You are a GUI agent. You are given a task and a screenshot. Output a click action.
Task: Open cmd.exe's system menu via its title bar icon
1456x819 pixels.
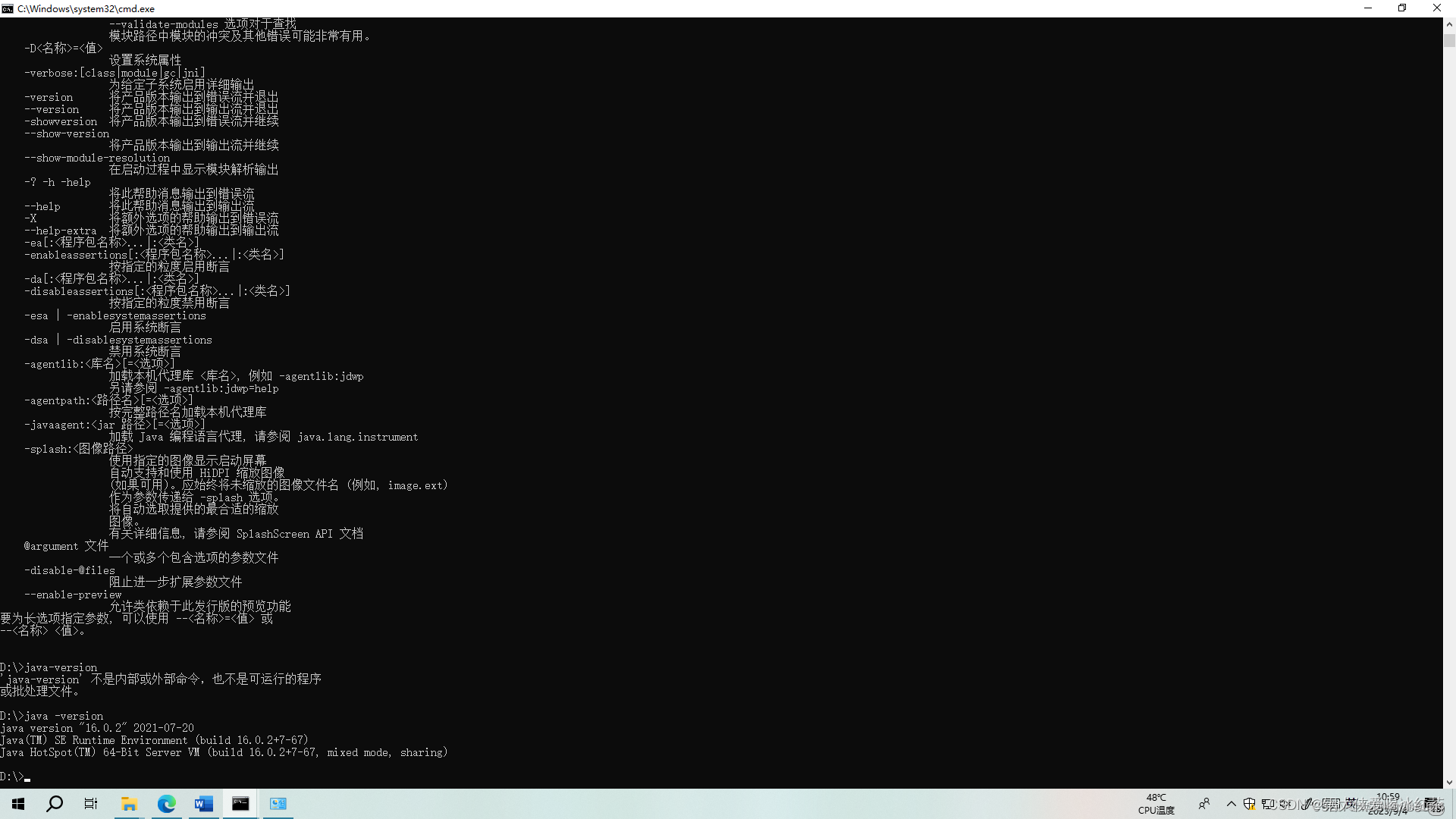point(7,8)
